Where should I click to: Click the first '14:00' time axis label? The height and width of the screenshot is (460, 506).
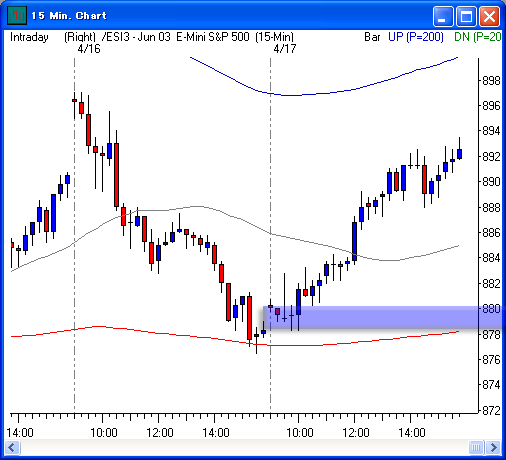tap(20, 433)
